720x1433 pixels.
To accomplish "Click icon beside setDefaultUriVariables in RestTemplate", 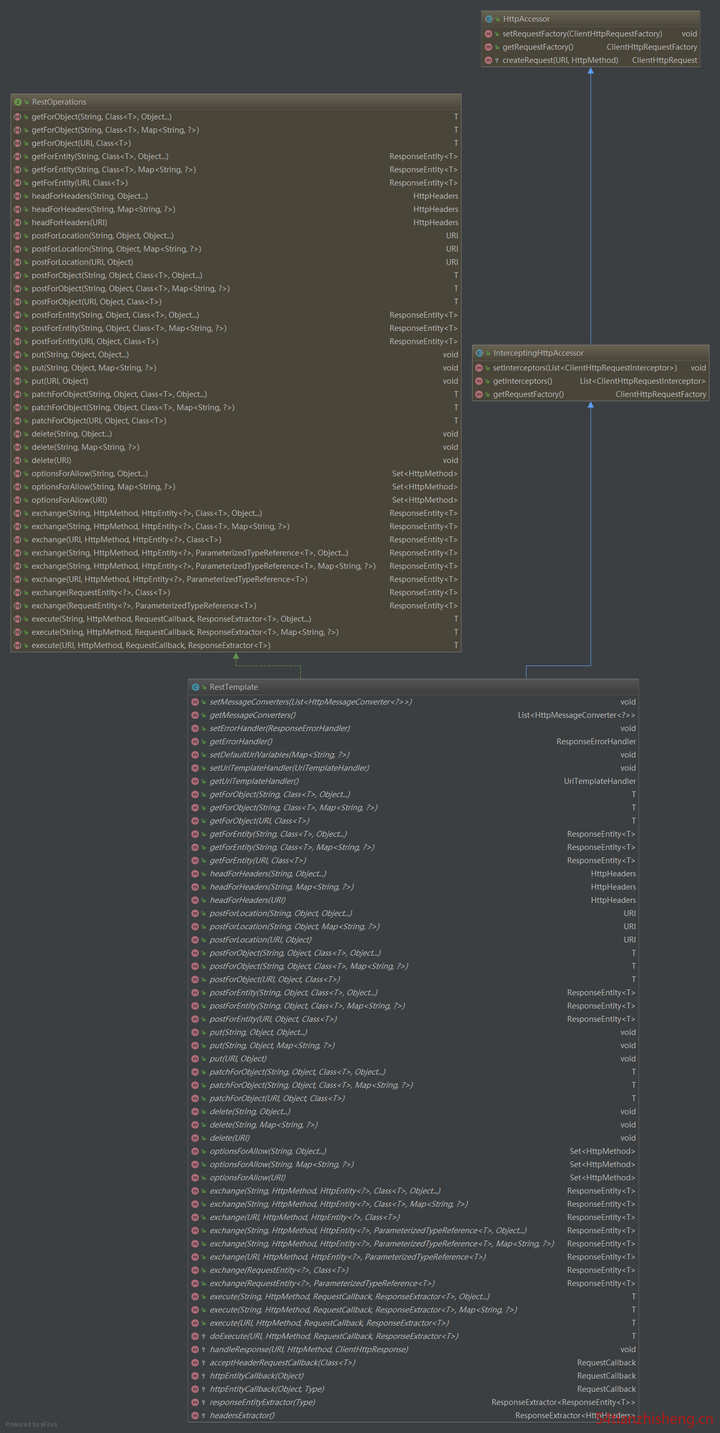I will tap(195, 755).
